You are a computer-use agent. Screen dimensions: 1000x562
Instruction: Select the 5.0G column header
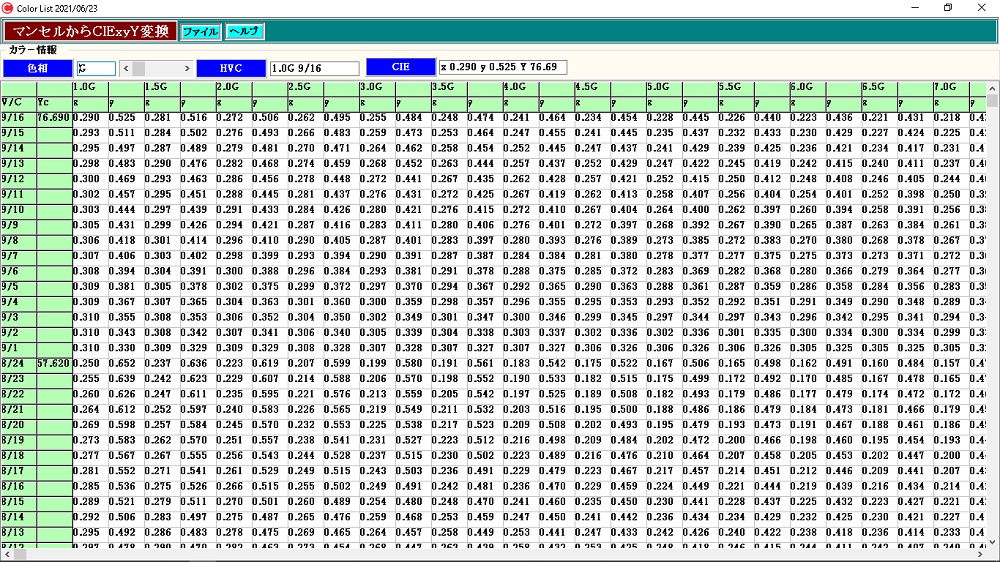tap(662, 87)
